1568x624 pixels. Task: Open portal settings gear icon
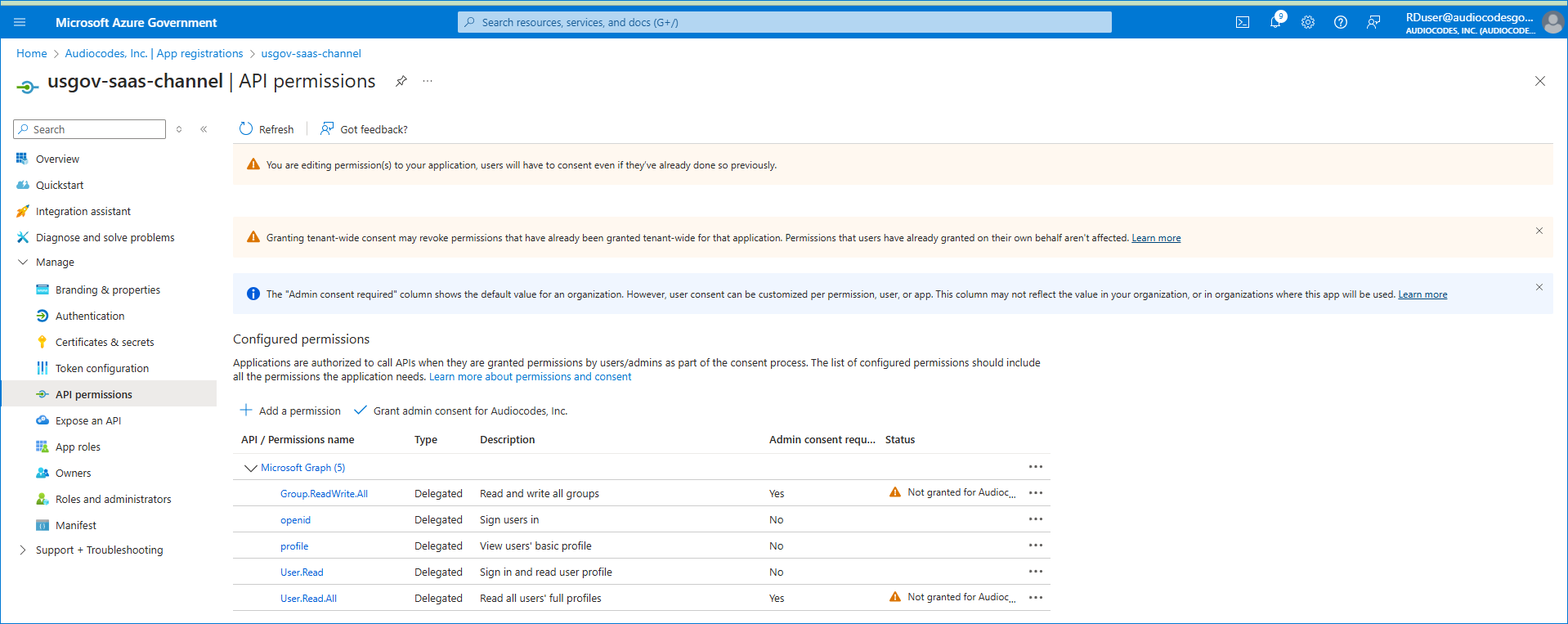pos(1308,22)
